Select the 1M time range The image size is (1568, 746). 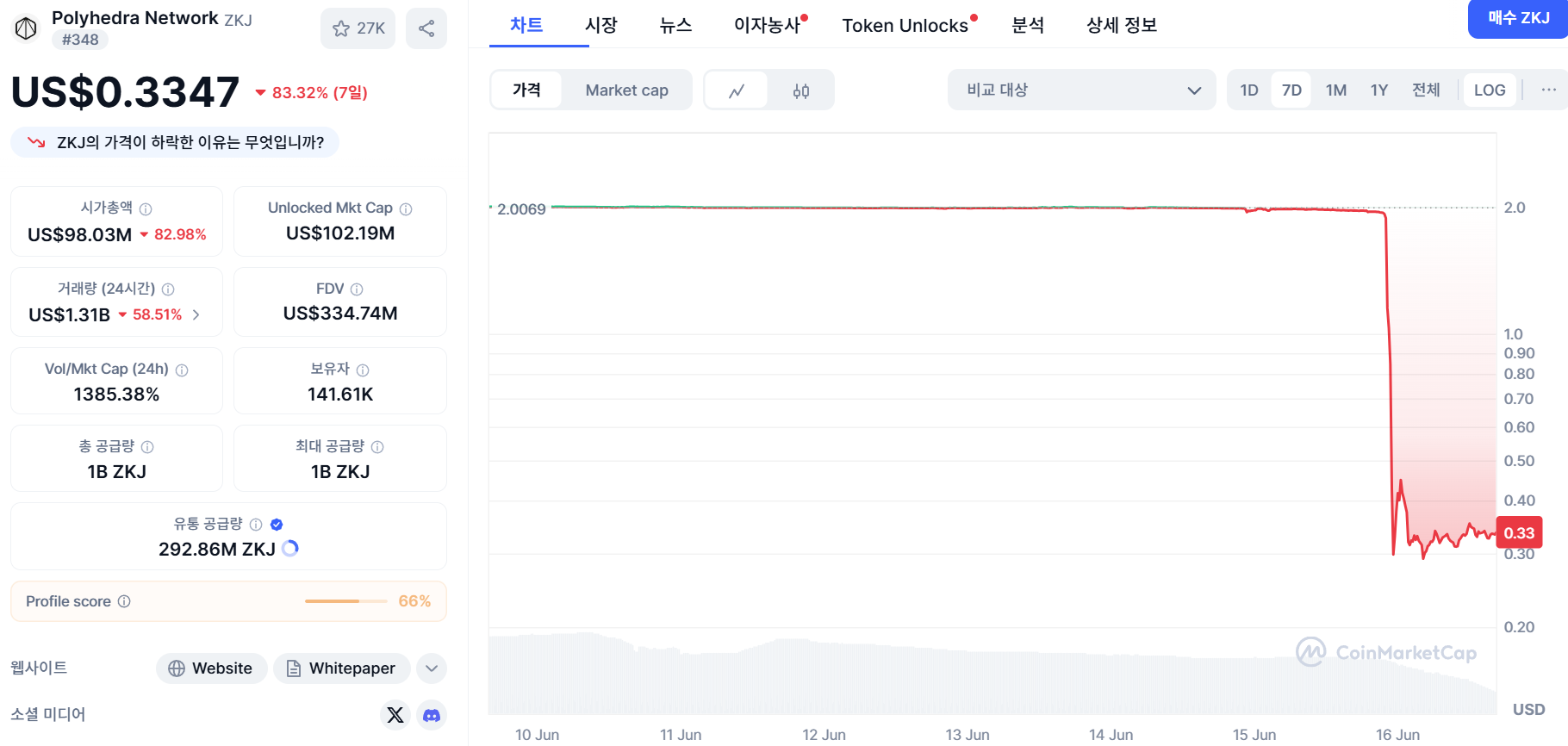(x=1335, y=90)
